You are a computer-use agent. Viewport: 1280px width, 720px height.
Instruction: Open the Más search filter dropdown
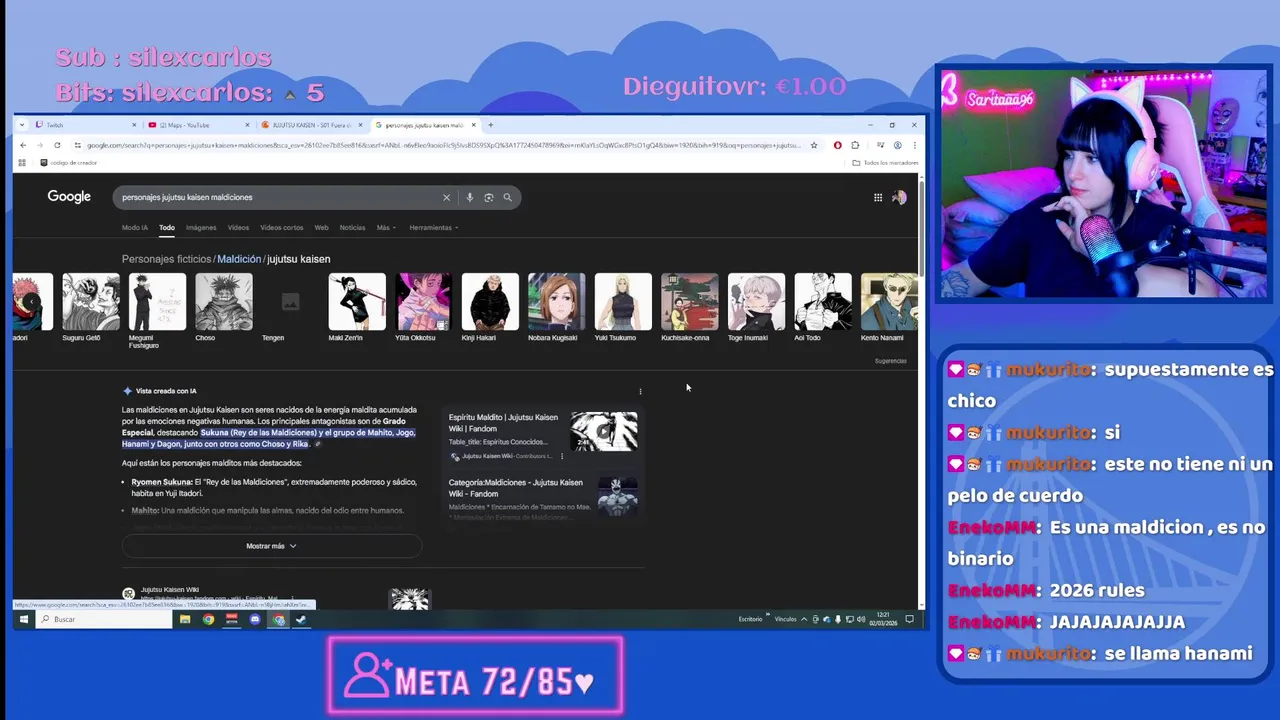[x=386, y=228]
